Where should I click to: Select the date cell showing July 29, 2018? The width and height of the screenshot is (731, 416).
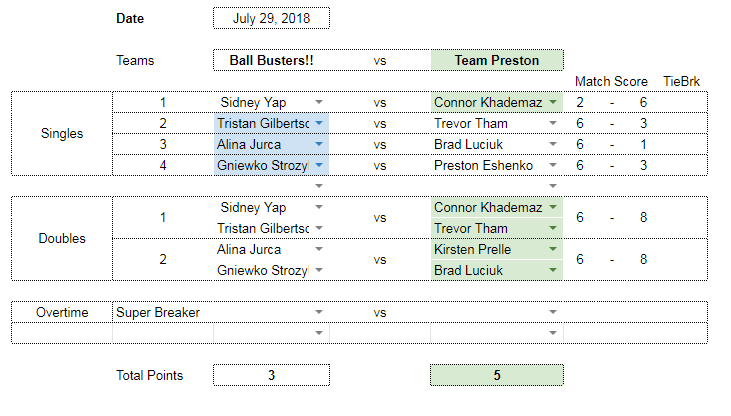point(271,18)
